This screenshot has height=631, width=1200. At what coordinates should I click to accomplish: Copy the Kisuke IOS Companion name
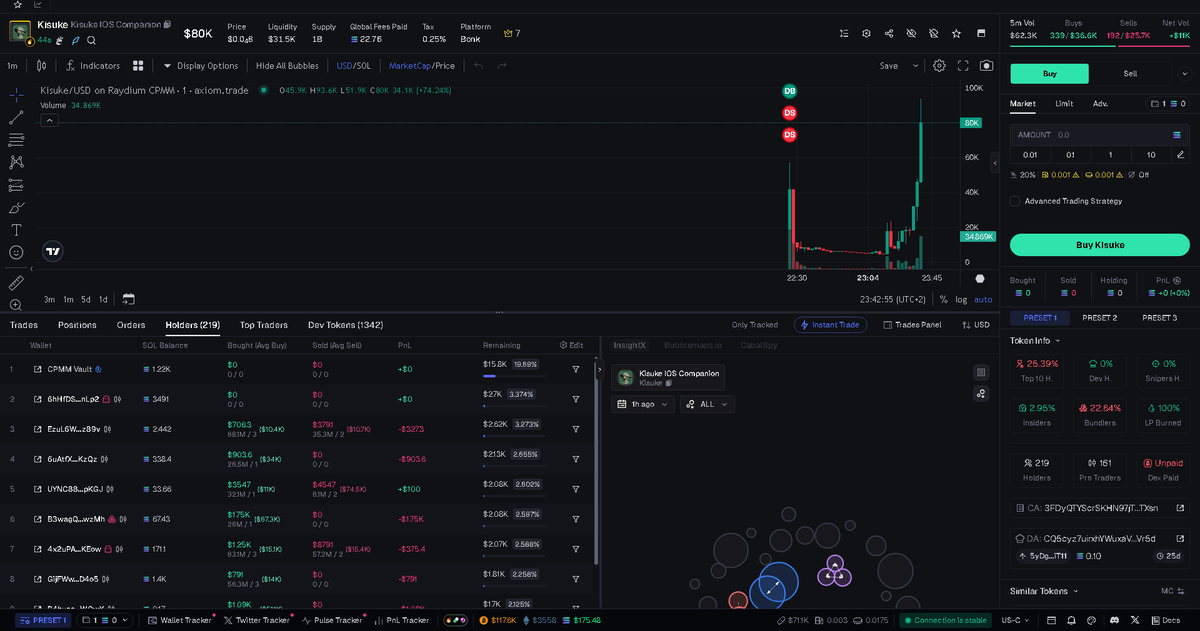(167, 24)
